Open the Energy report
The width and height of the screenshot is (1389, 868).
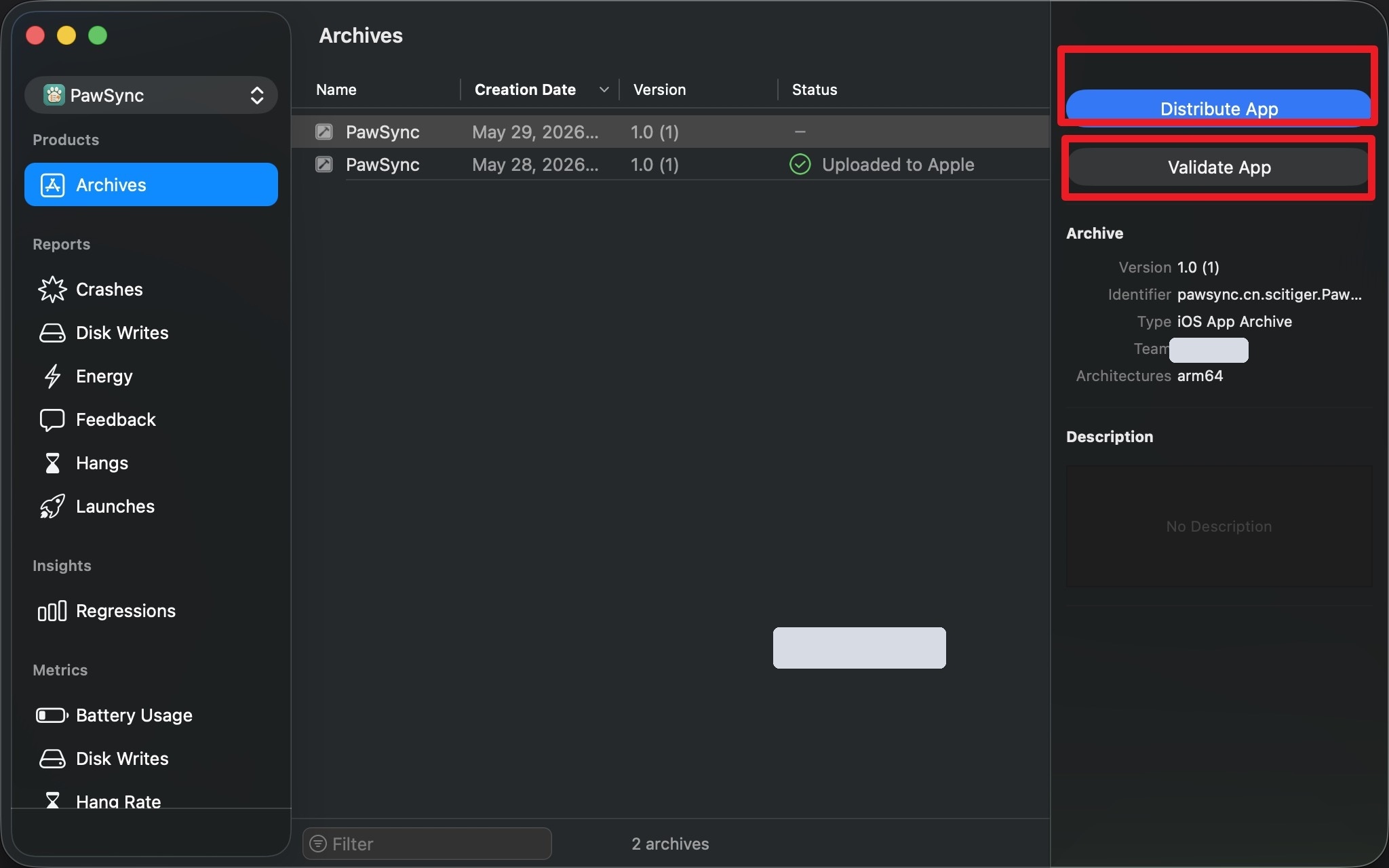pyautogui.click(x=104, y=376)
